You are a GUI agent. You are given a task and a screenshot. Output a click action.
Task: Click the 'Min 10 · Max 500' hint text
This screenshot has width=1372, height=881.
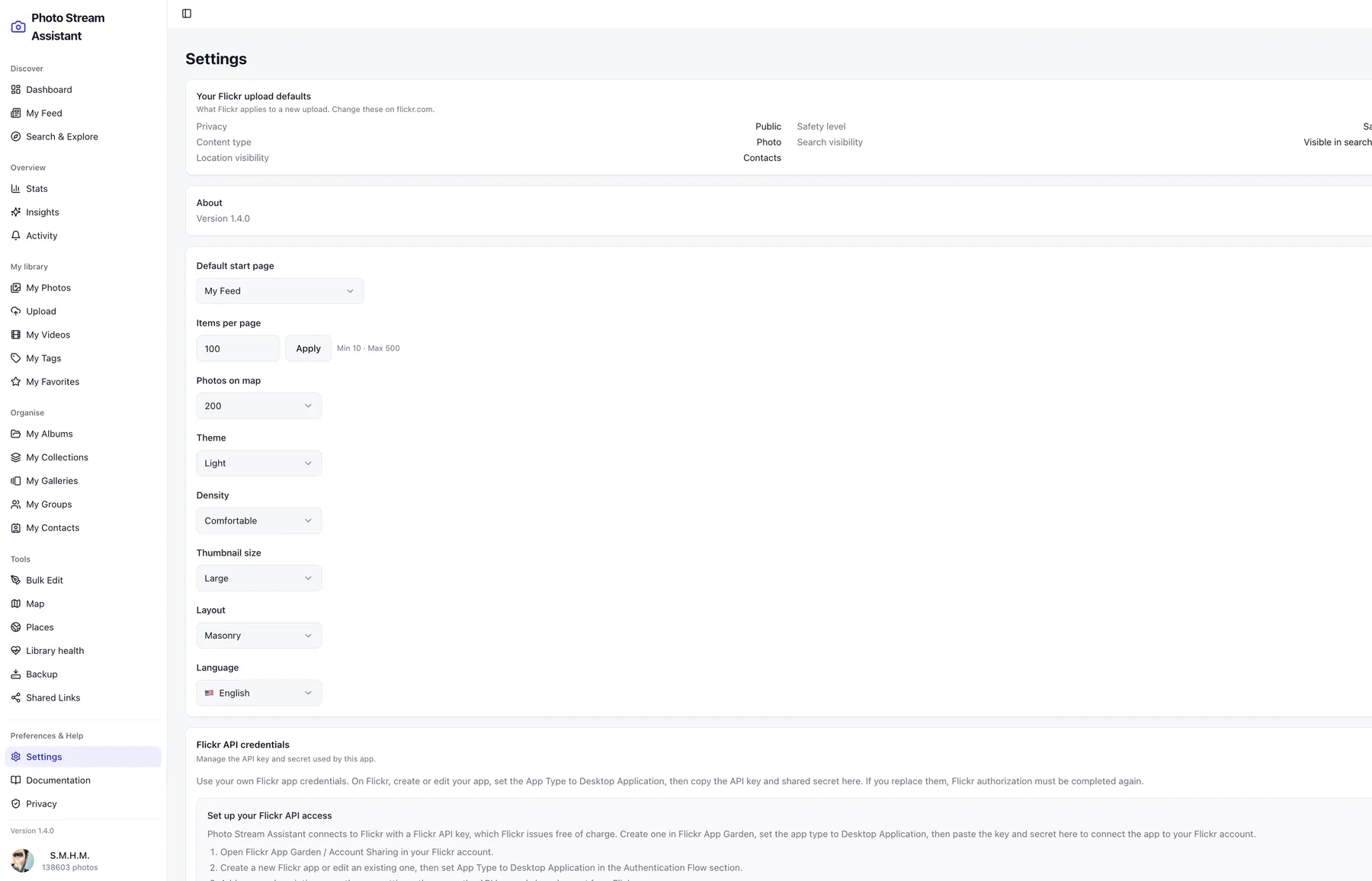click(368, 348)
